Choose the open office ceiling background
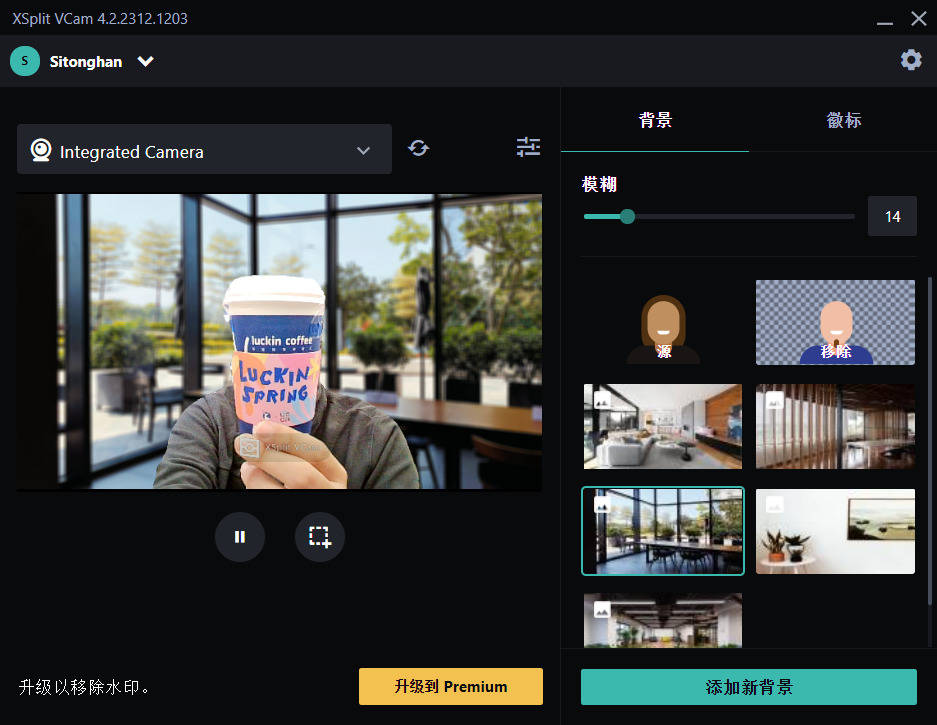 coord(663,620)
